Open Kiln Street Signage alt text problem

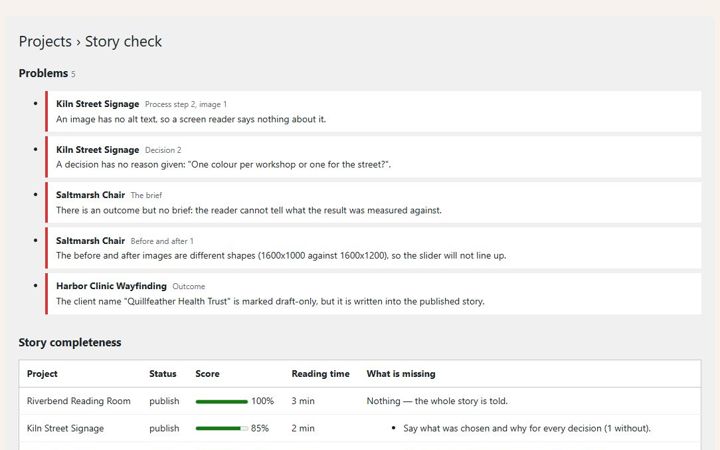point(373,111)
